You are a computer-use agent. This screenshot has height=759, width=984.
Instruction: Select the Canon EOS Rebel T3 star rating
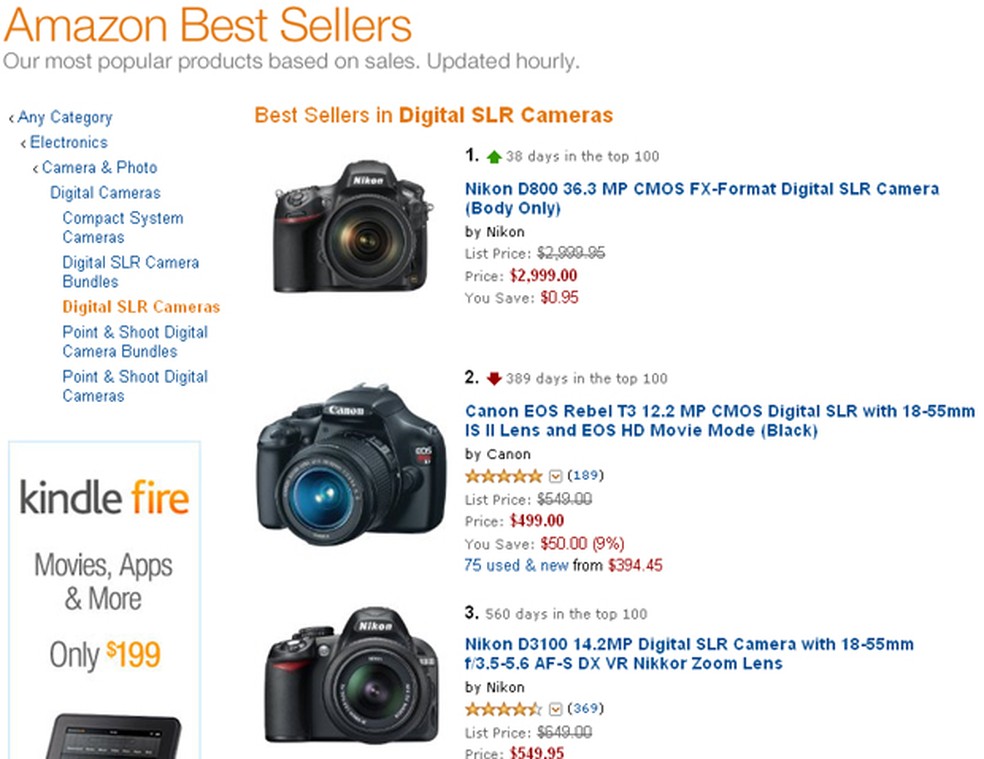503,476
